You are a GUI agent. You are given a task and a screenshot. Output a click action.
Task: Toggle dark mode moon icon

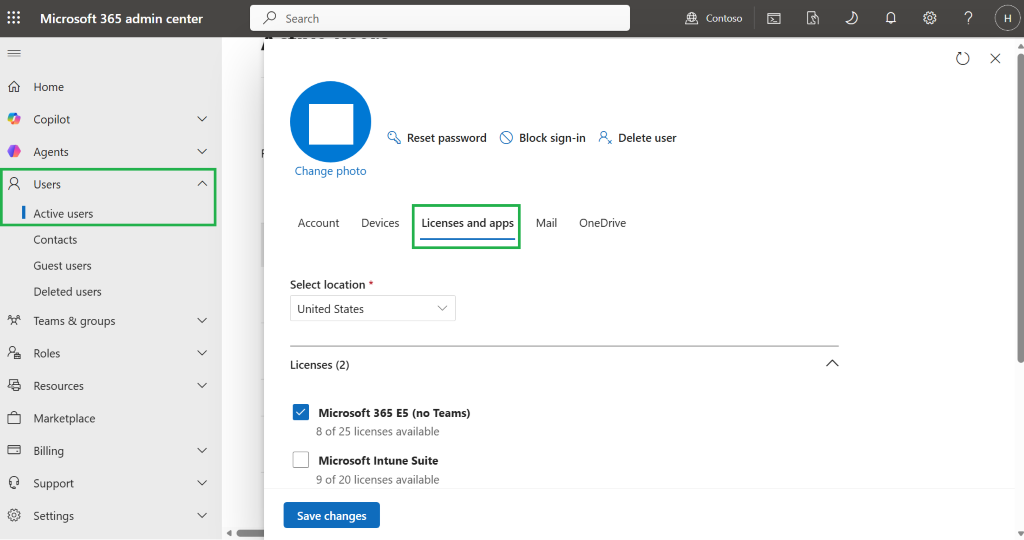(x=851, y=18)
